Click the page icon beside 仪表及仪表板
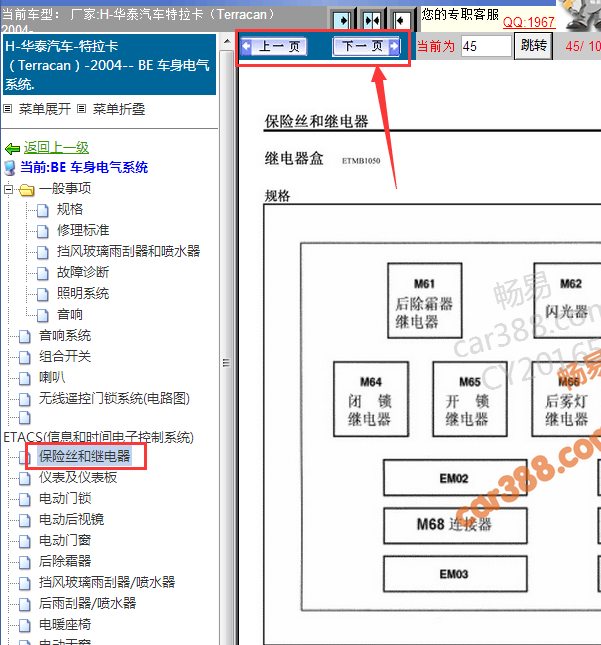 coord(25,478)
